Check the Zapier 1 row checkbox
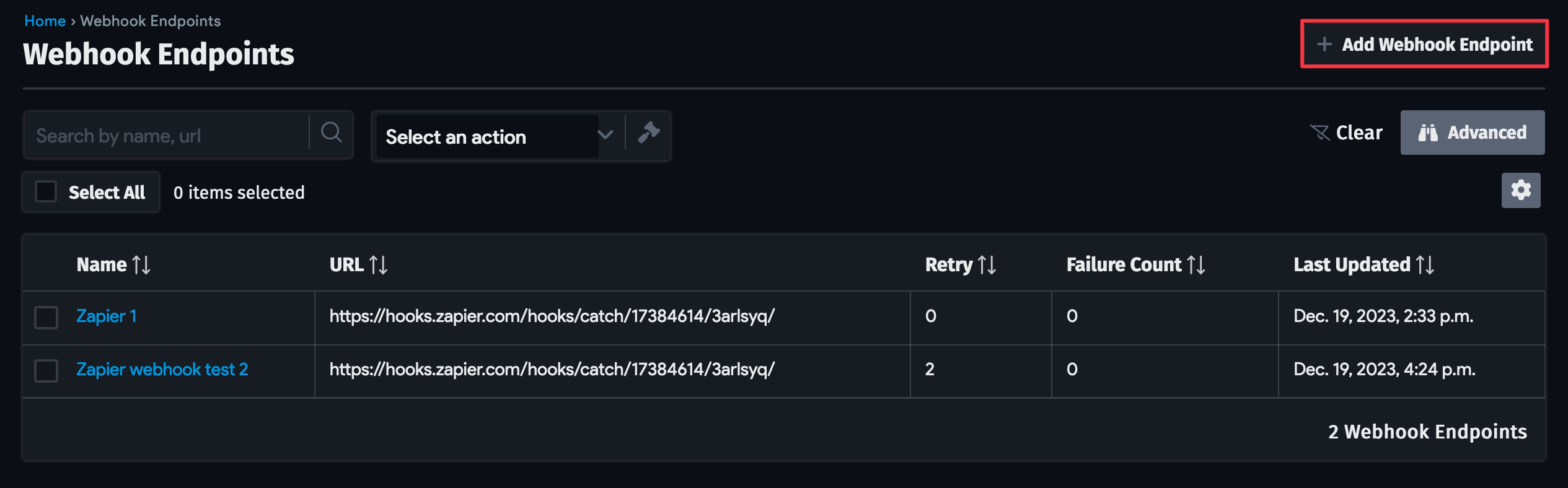 [x=45, y=316]
